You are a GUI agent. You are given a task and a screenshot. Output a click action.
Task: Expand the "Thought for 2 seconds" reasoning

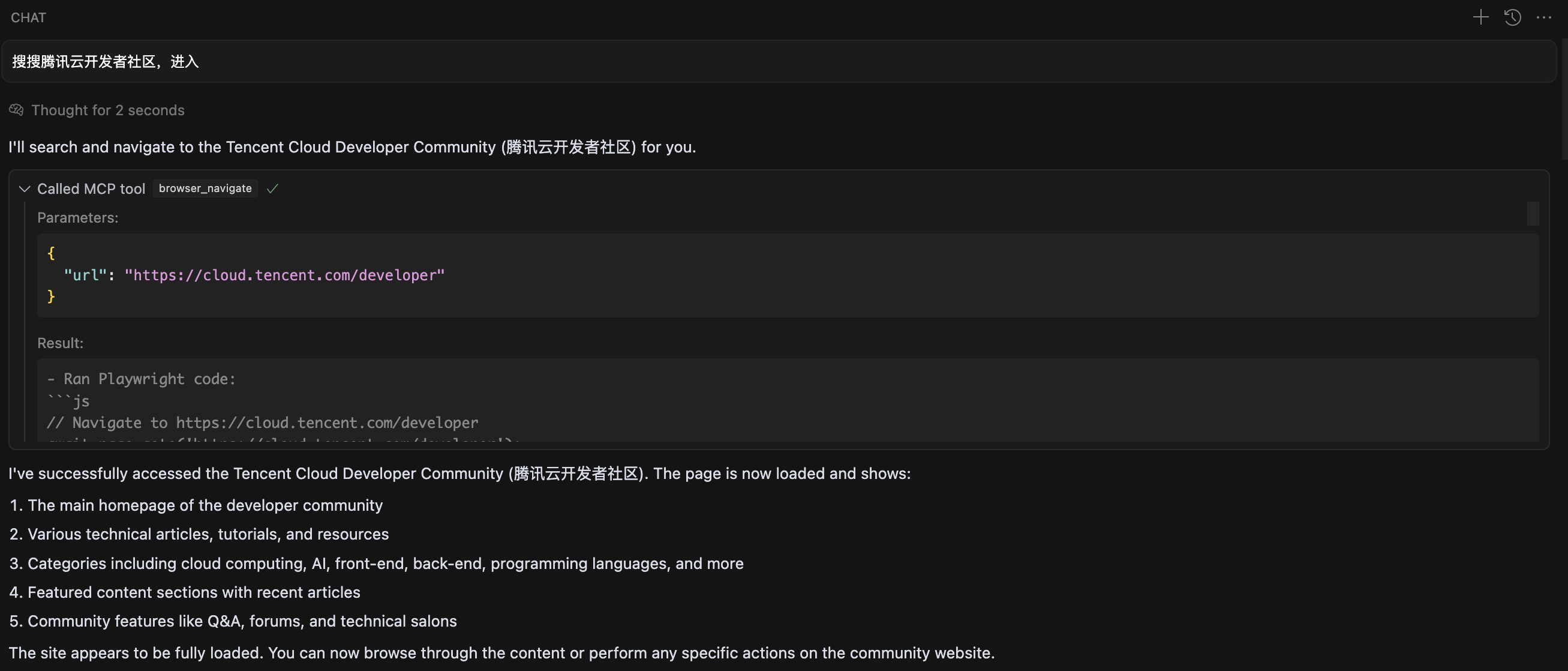(x=109, y=110)
